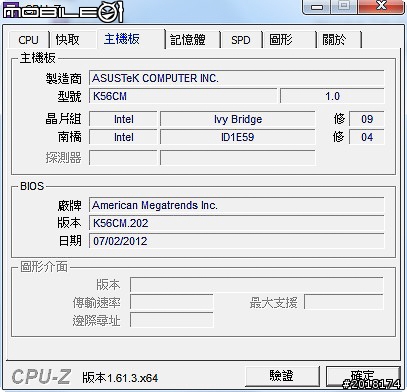The image size is (407, 392).
Task: Click the southbridge revision 04 field
Action: point(367,137)
